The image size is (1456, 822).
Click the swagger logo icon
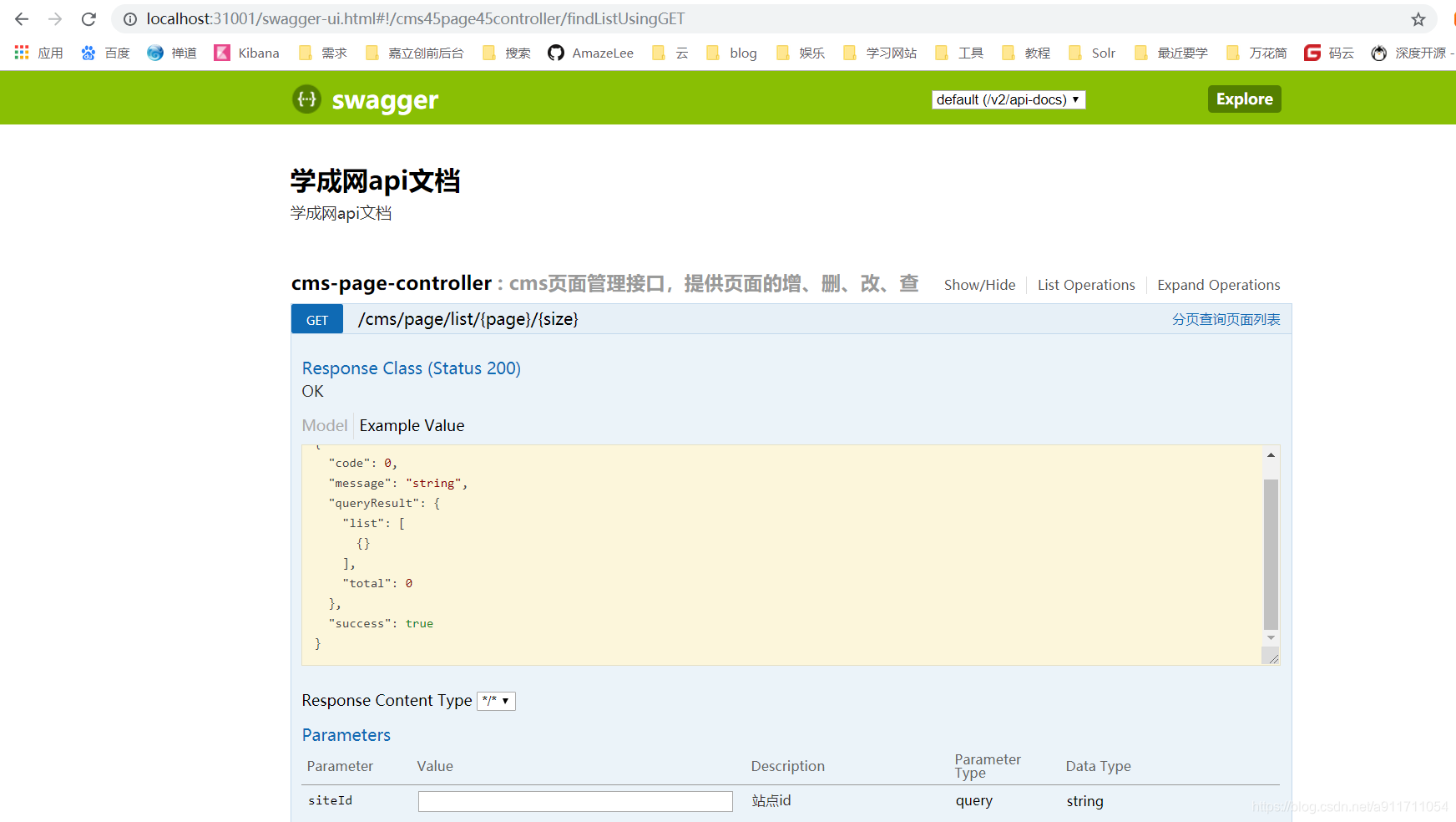(306, 99)
